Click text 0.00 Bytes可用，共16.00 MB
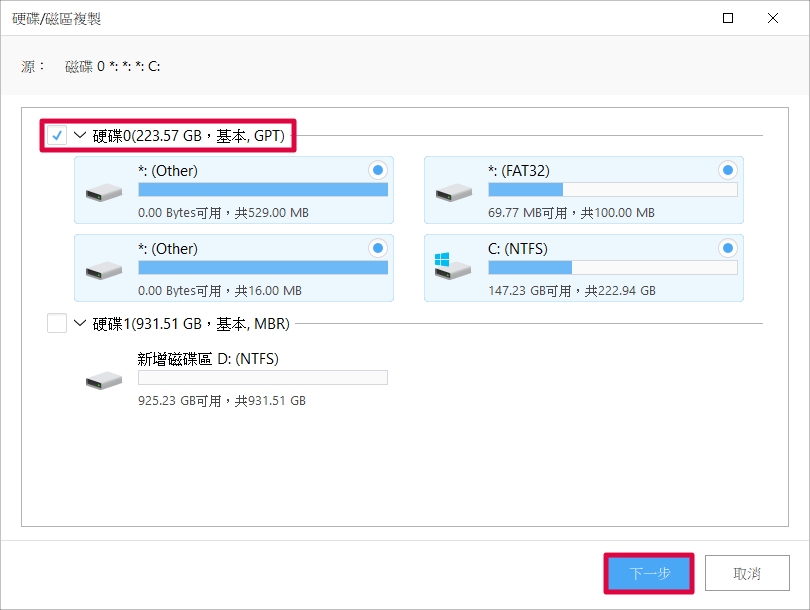This screenshot has height=610, width=810. click(220, 291)
